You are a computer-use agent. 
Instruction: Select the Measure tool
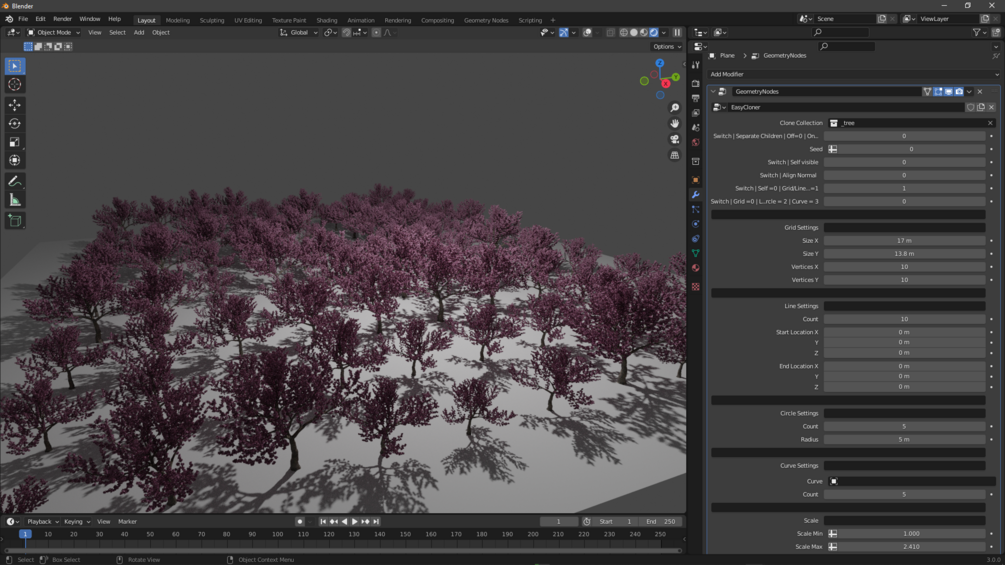(14, 200)
